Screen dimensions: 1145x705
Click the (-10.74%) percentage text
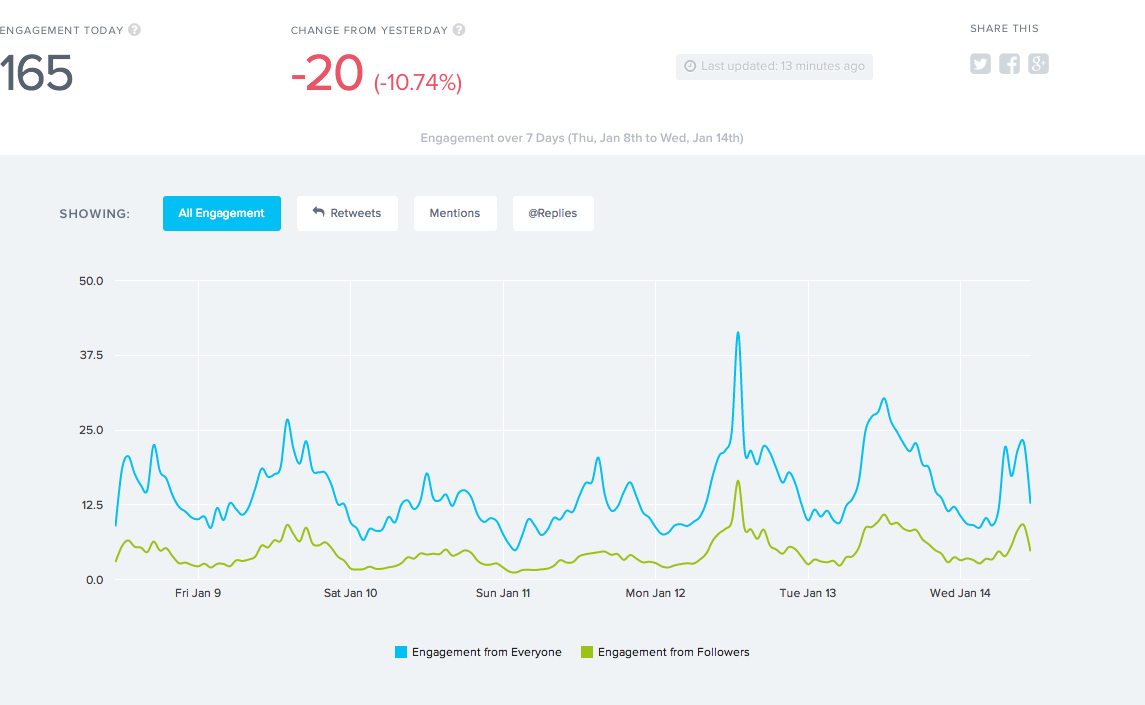point(418,83)
